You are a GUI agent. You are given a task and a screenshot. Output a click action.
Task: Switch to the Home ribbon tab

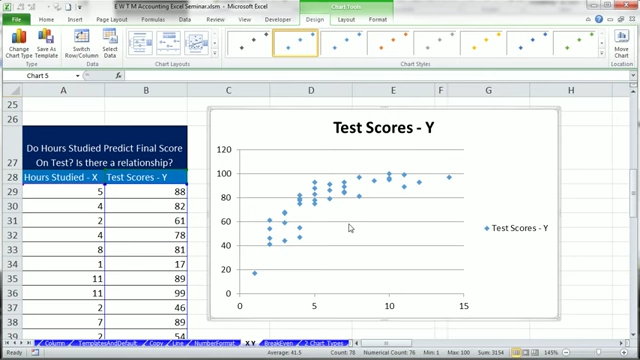point(46,20)
